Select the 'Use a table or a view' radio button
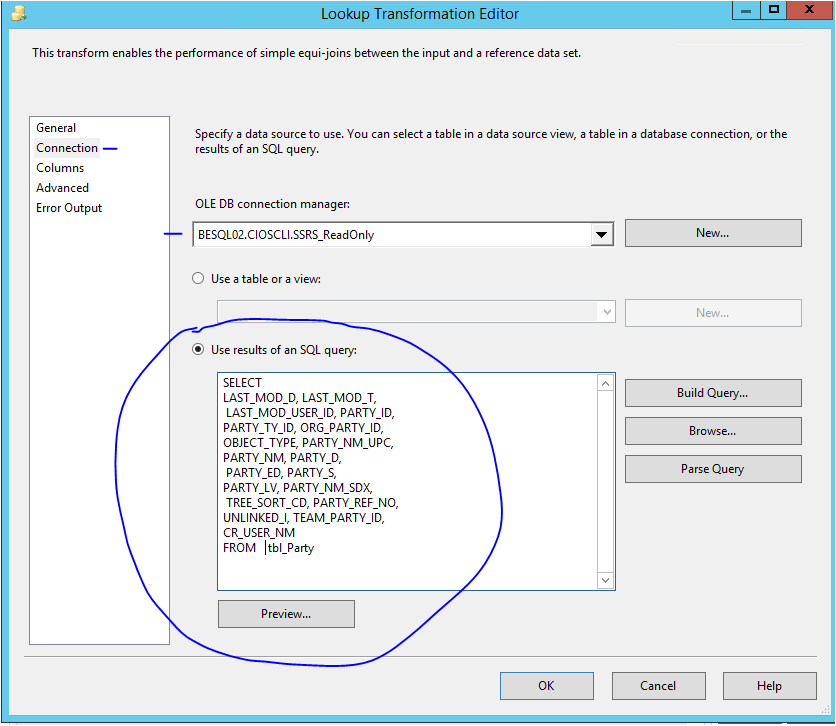This screenshot has height=726, width=836. pos(198,279)
